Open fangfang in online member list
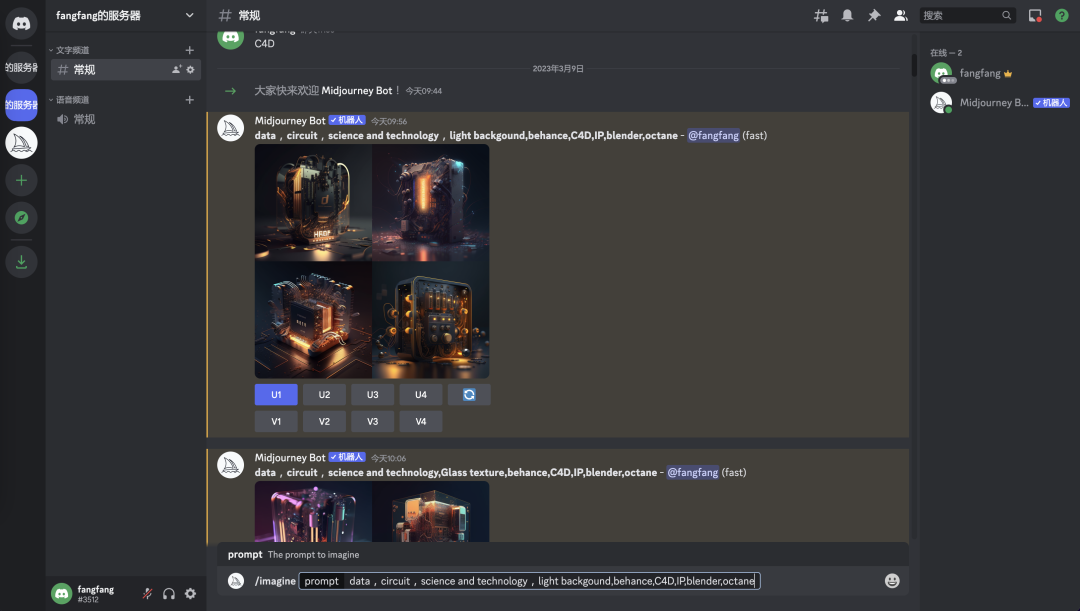Image resolution: width=1080 pixels, height=611 pixels. pos(999,73)
